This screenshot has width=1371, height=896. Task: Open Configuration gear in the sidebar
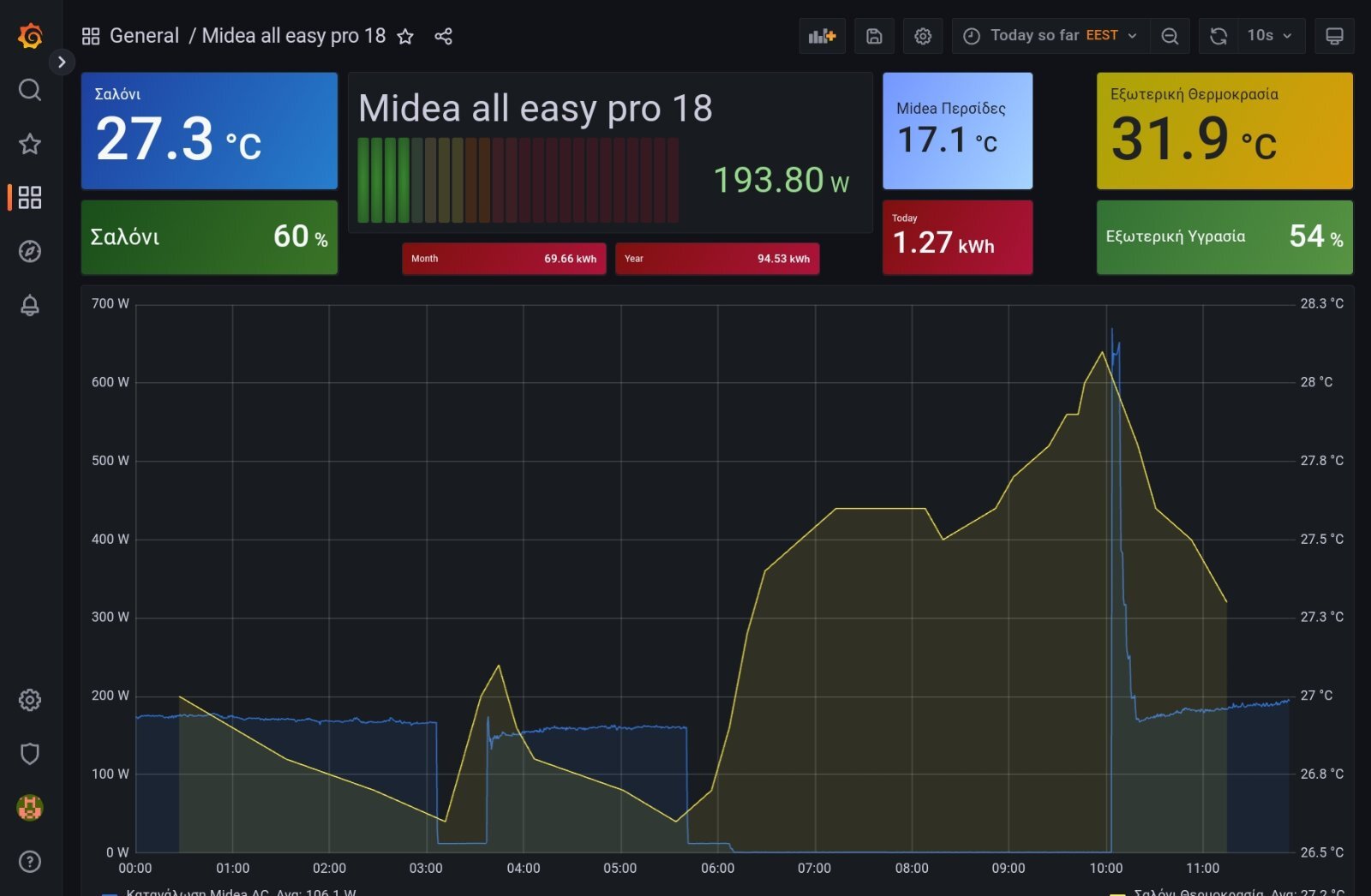point(30,700)
